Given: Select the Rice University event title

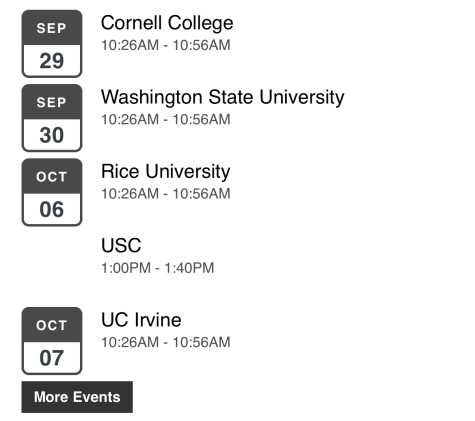Looking at the screenshot, I should tap(166, 172).
